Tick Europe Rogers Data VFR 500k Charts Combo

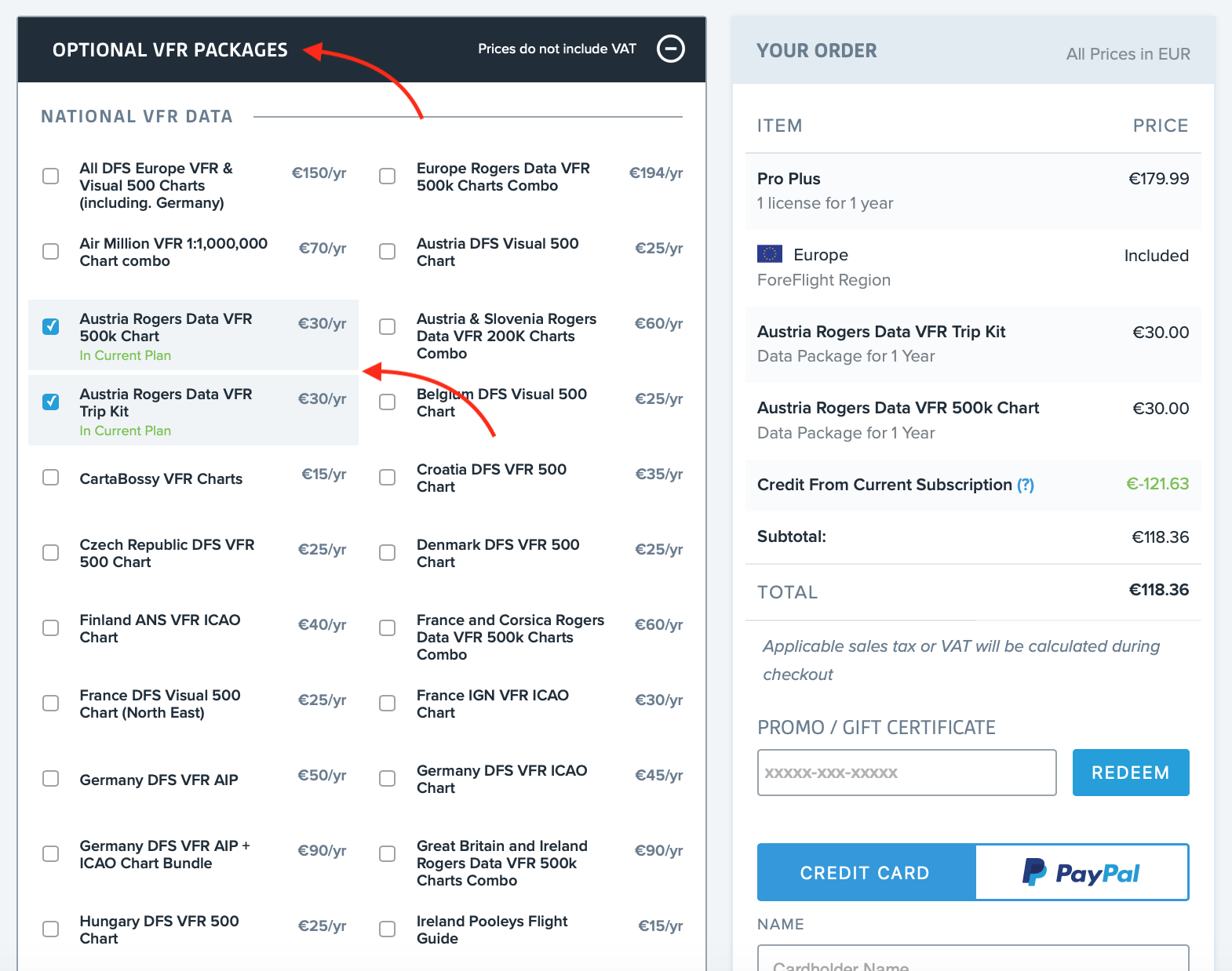coord(388,176)
